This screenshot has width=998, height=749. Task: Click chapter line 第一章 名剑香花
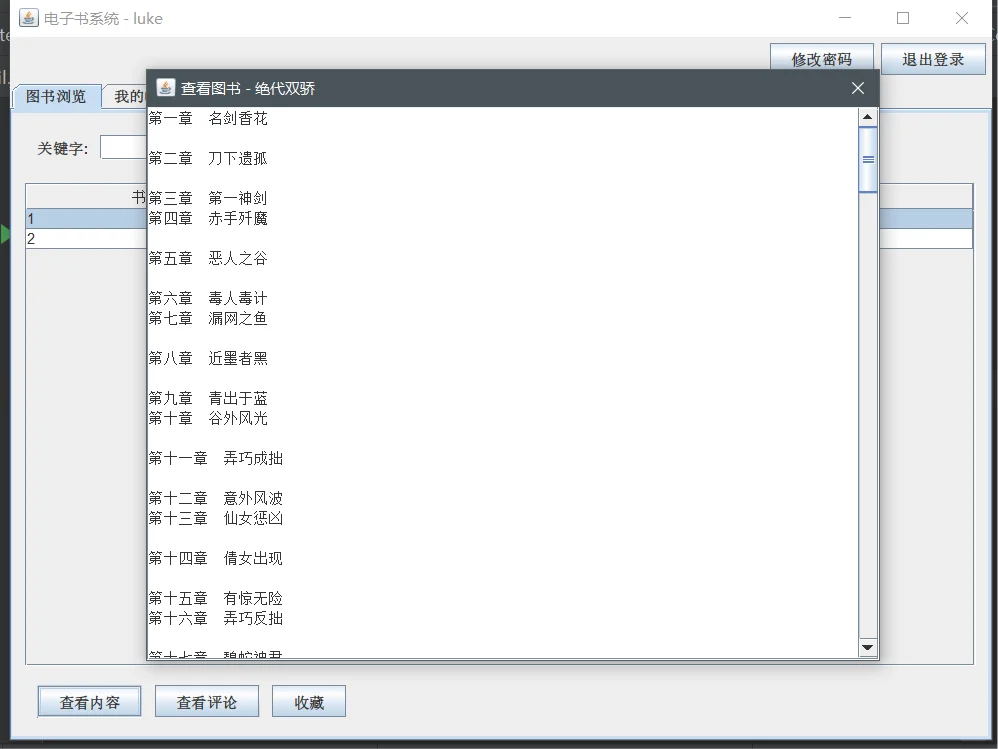[208, 118]
